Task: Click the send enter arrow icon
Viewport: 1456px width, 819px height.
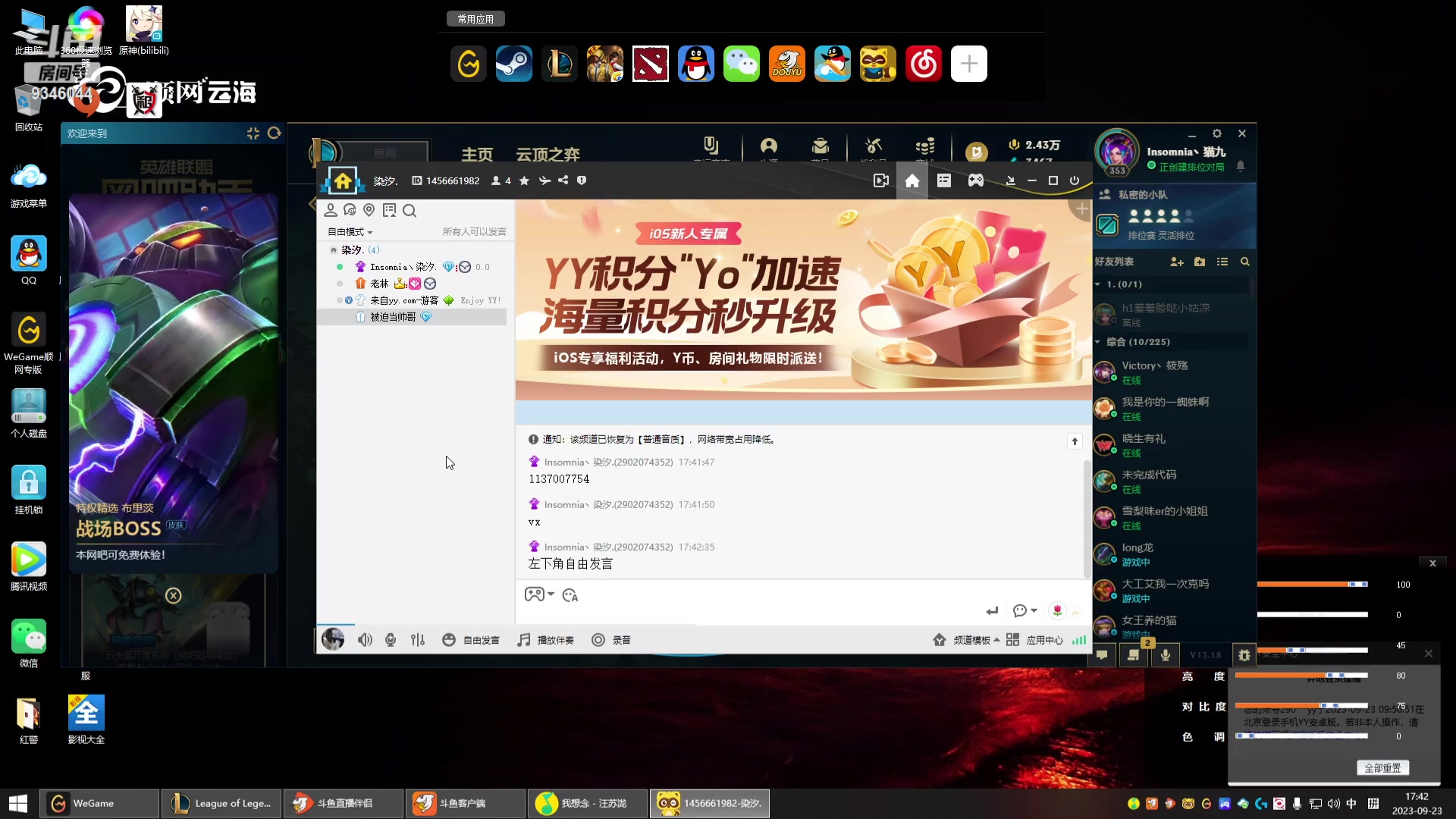Action: pyautogui.click(x=992, y=611)
